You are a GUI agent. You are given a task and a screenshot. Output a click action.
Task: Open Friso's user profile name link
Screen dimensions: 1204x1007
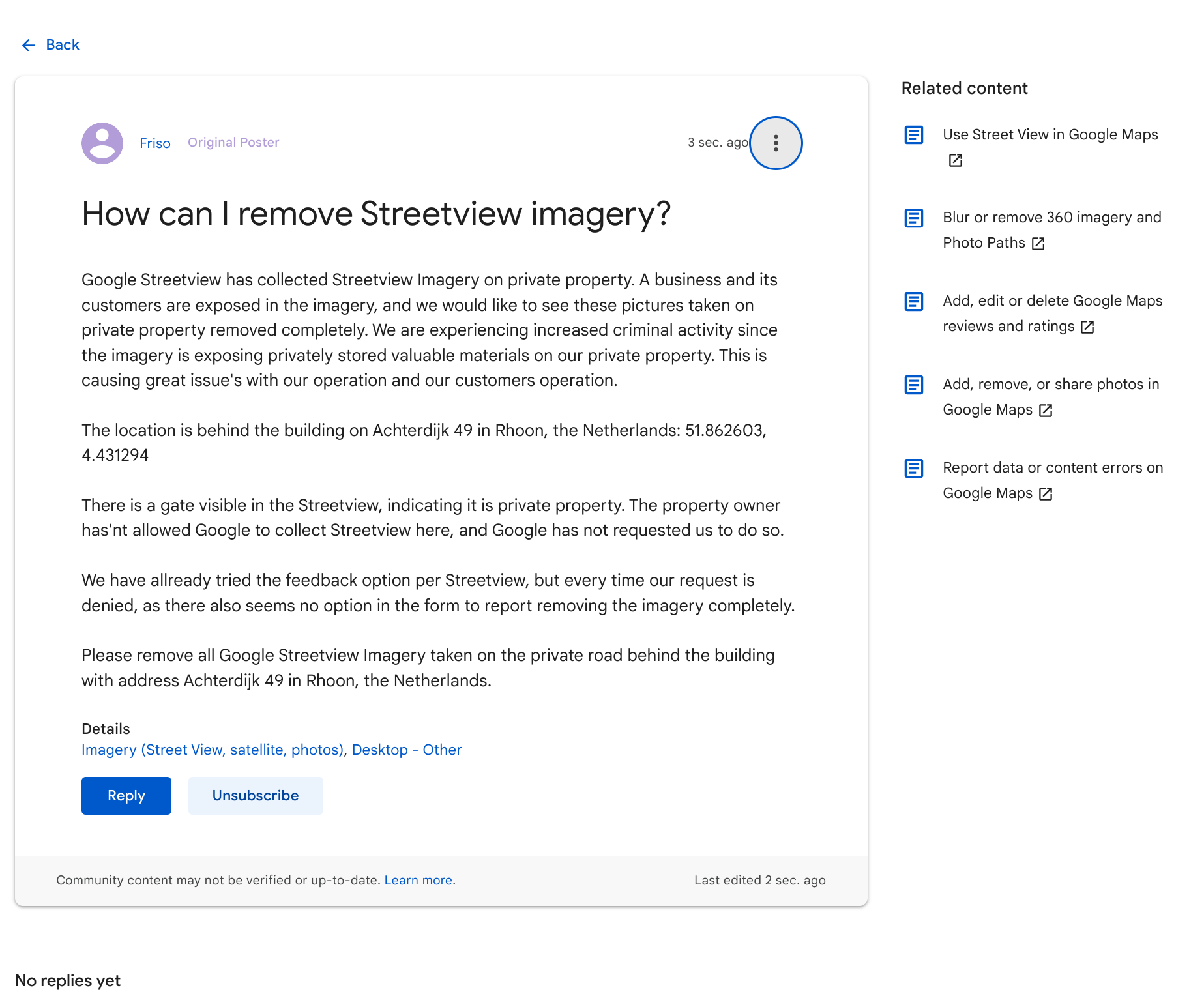click(x=155, y=143)
